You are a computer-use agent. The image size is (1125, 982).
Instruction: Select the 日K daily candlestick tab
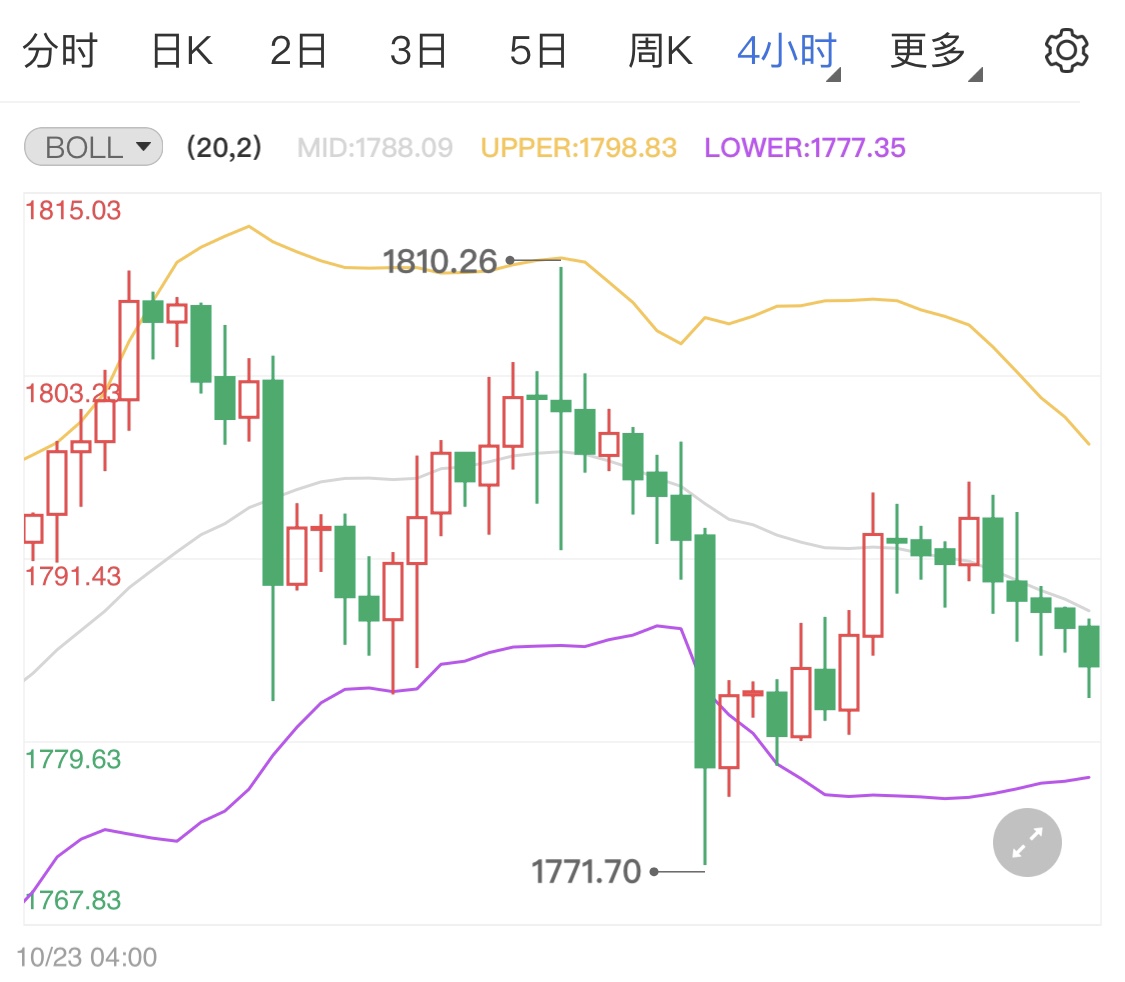pyautogui.click(x=182, y=51)
